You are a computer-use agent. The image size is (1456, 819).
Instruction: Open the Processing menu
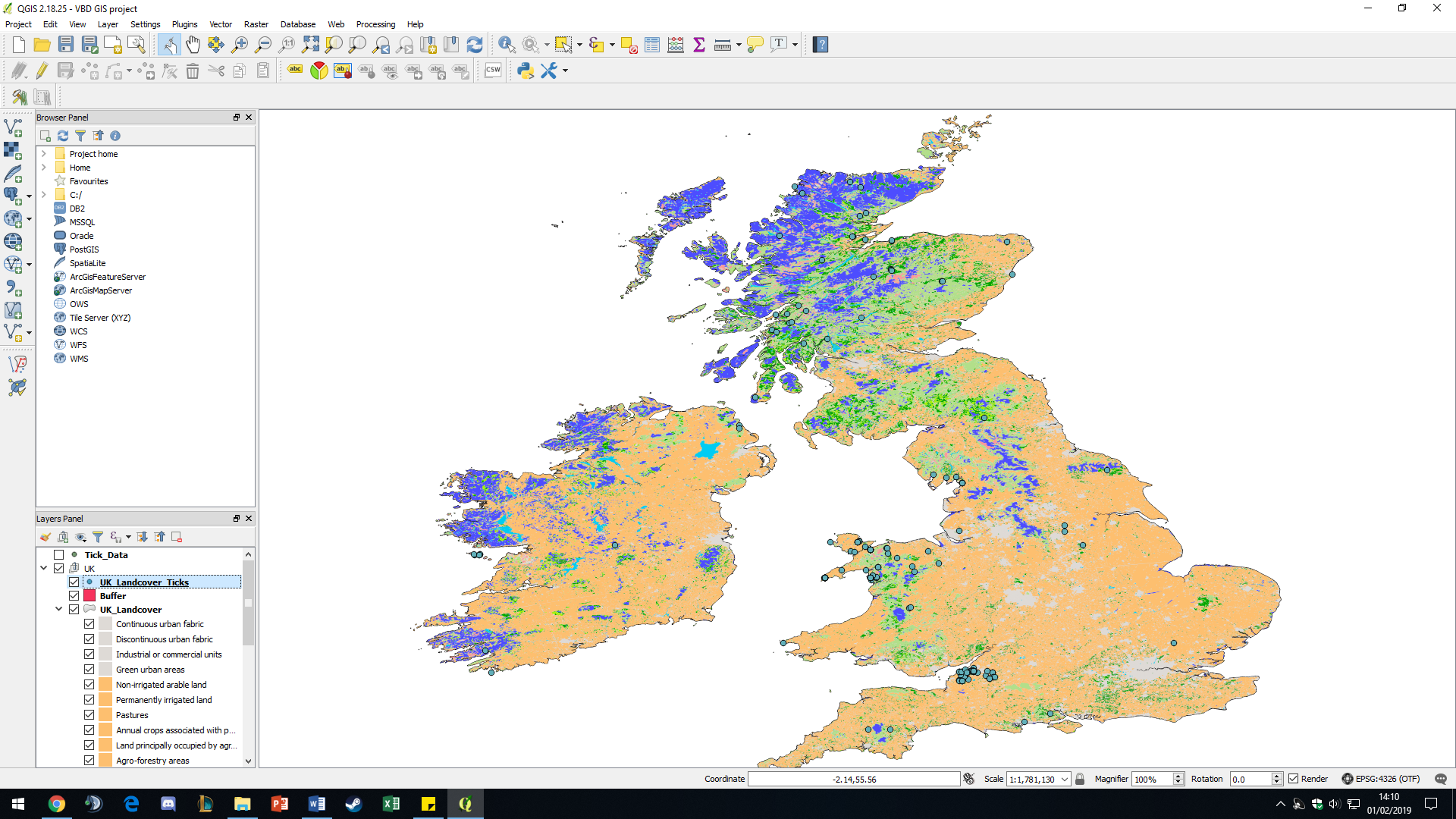[x=375, y=24]
